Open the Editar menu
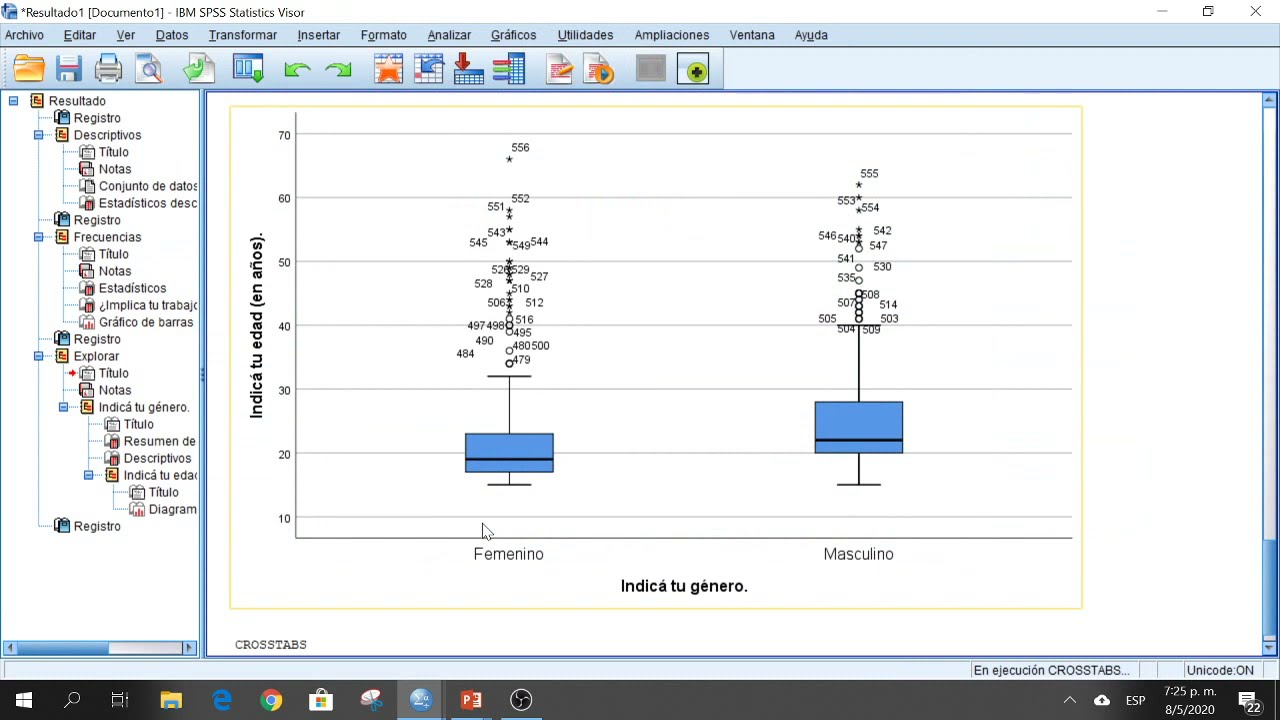Image resolution: width=1280 pixels, height=720 pixels. click(80, 35)
